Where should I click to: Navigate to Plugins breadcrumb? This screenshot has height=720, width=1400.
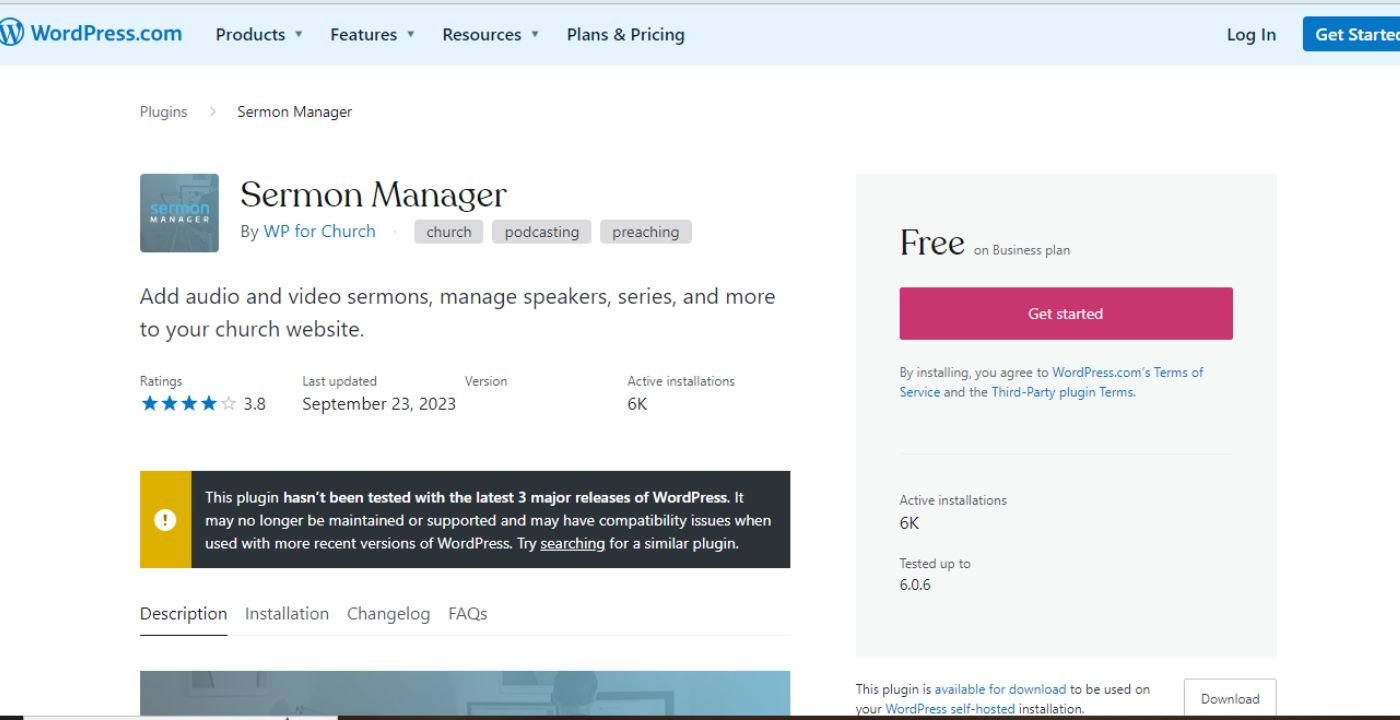click(163, 112)
